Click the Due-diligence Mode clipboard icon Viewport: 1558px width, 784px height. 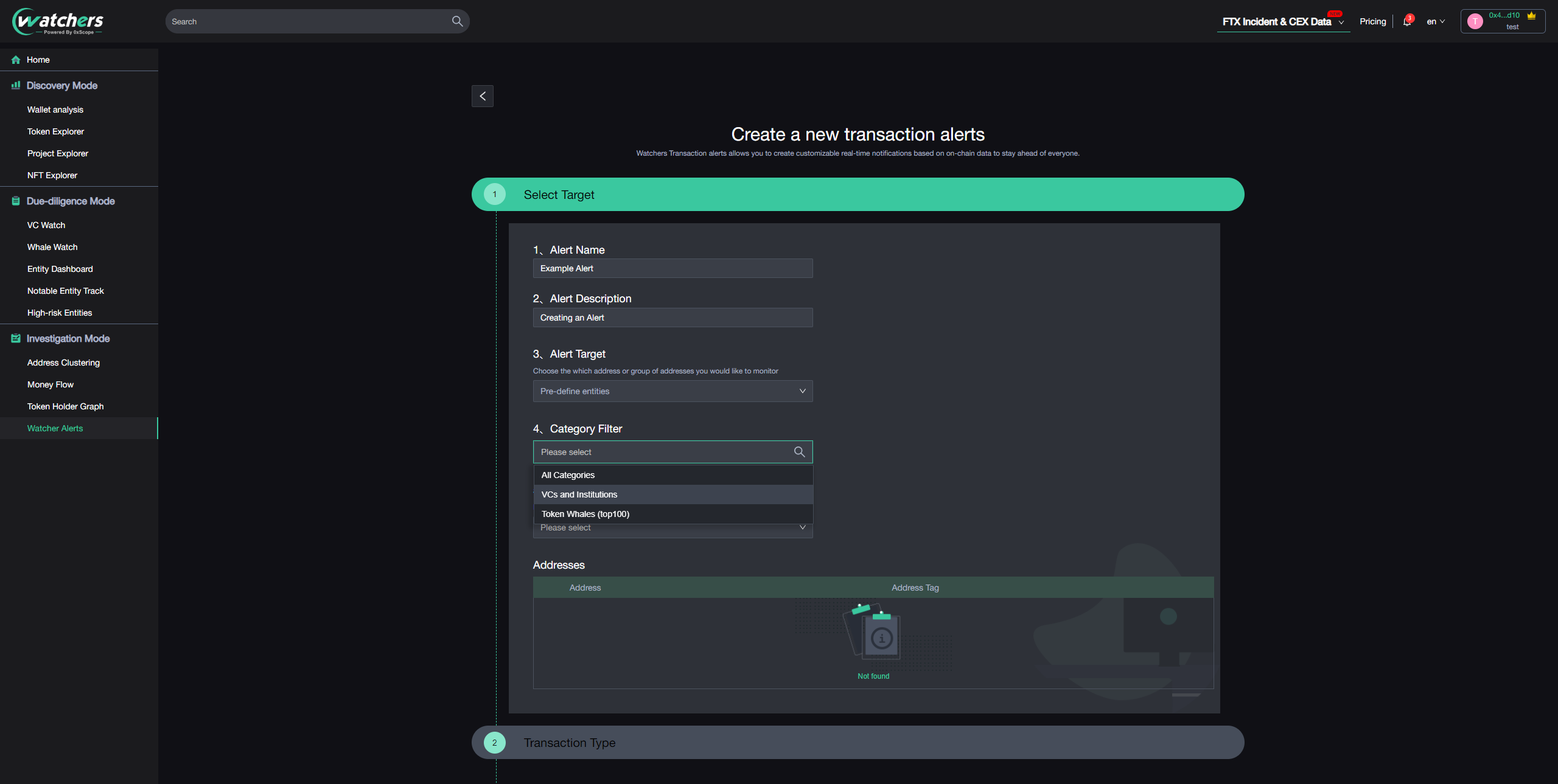click(16, 201)
